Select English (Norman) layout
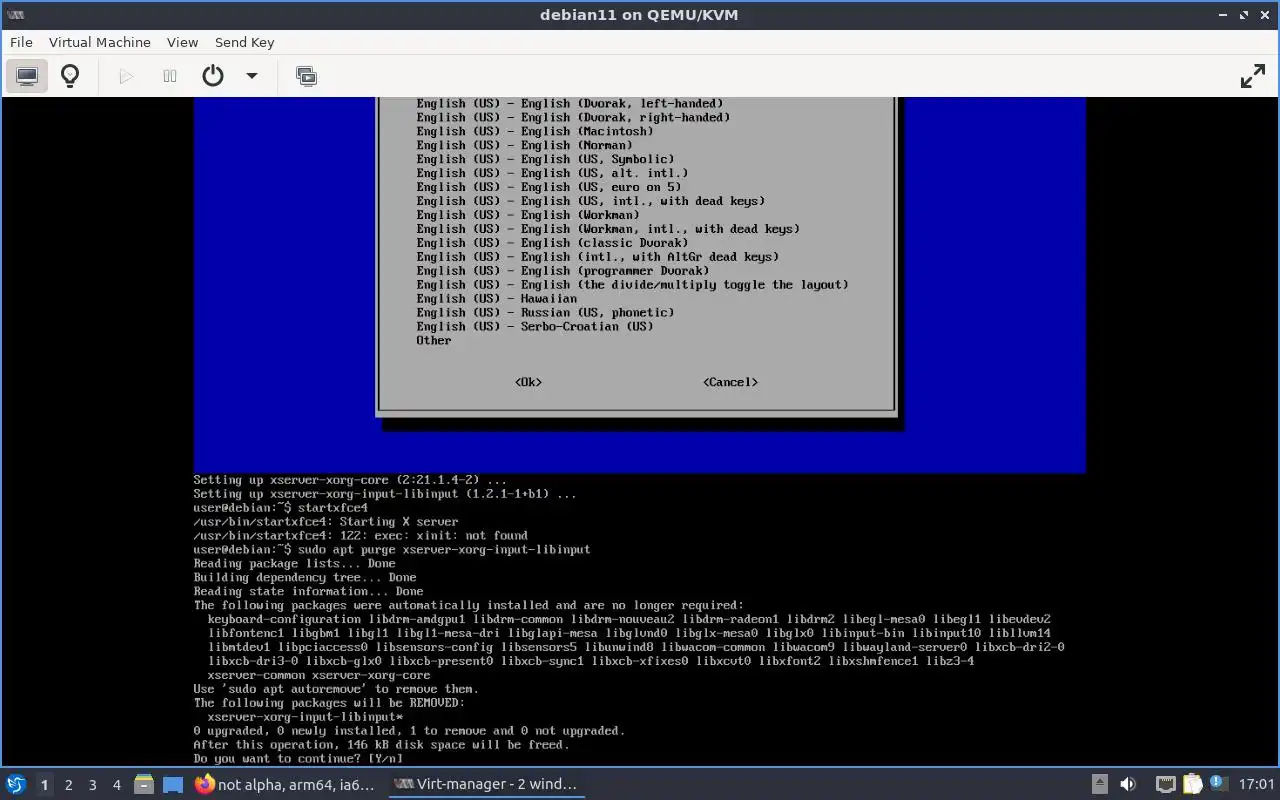The width and height of the screenshot is (1280, 800). 525,145
